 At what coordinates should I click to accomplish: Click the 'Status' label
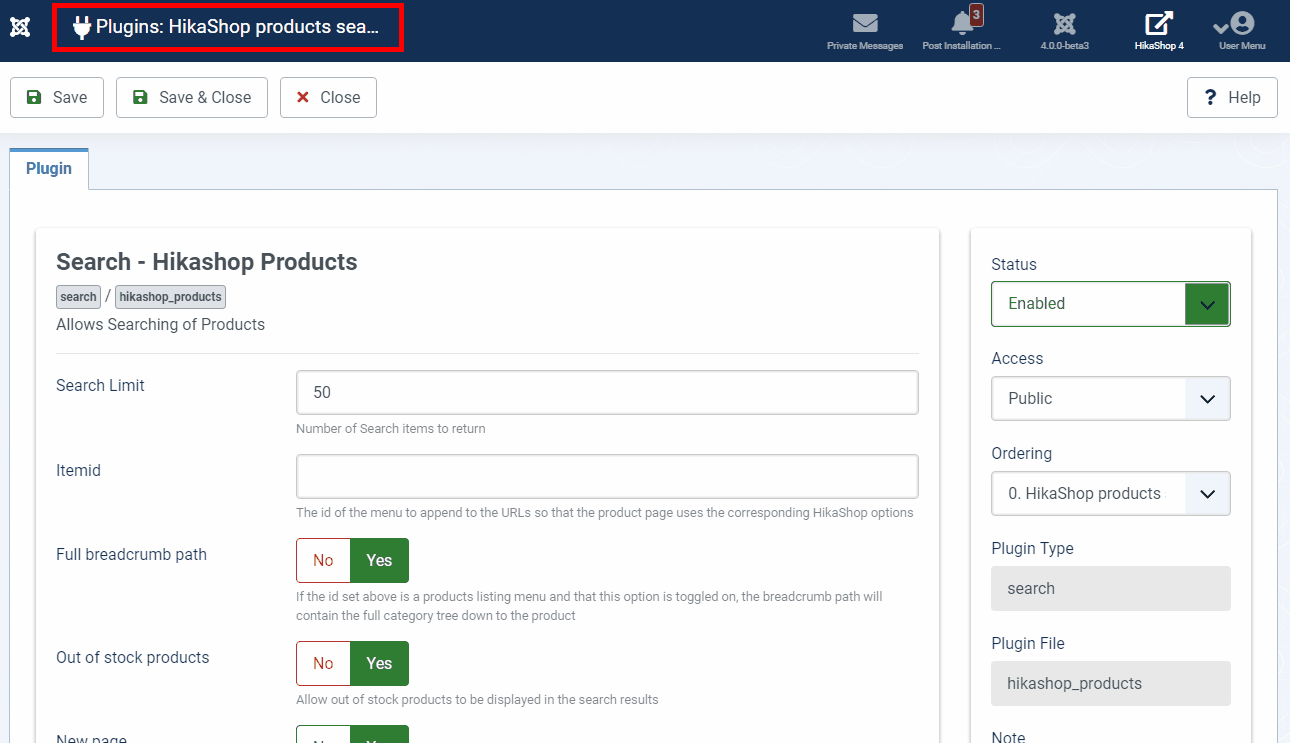point(1014,264)
